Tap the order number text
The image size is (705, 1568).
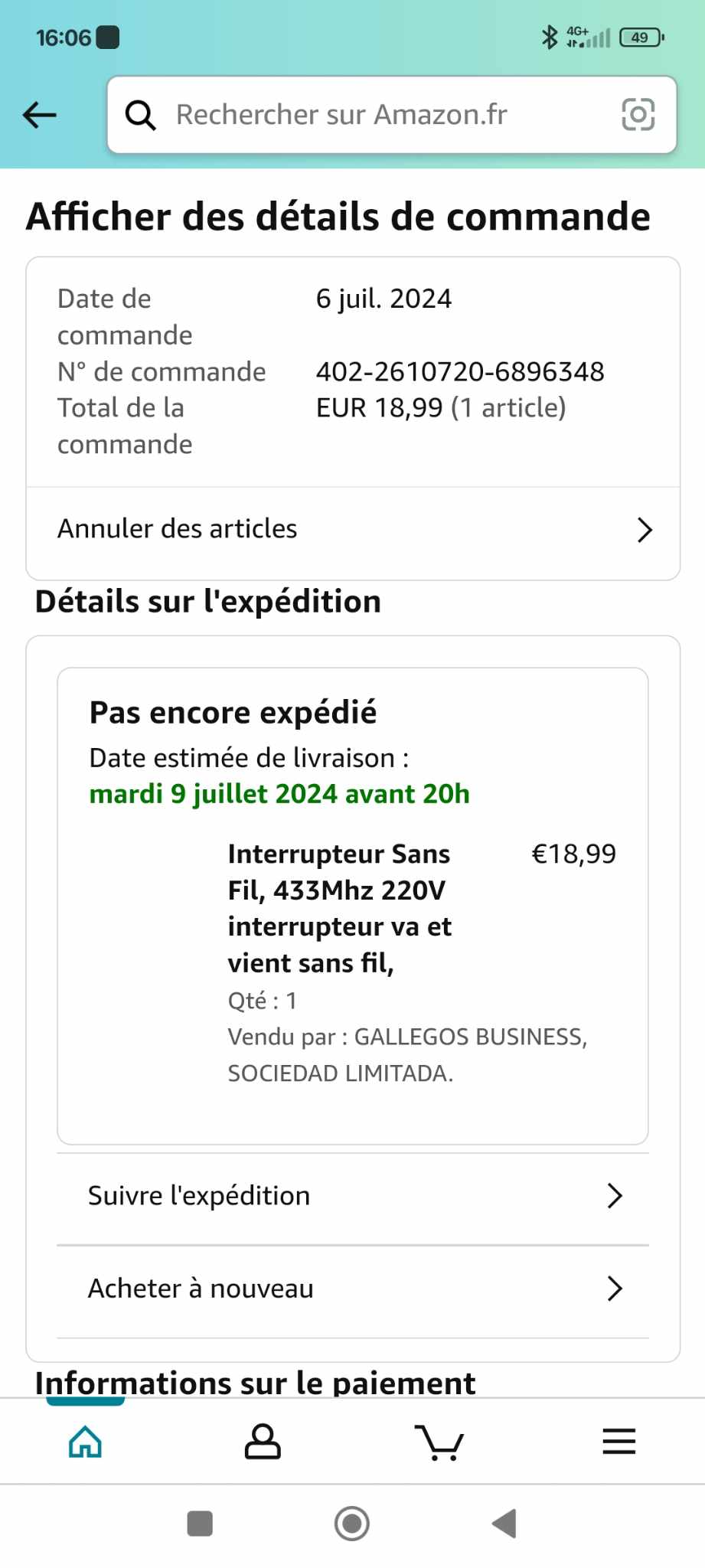pos(460,372)
